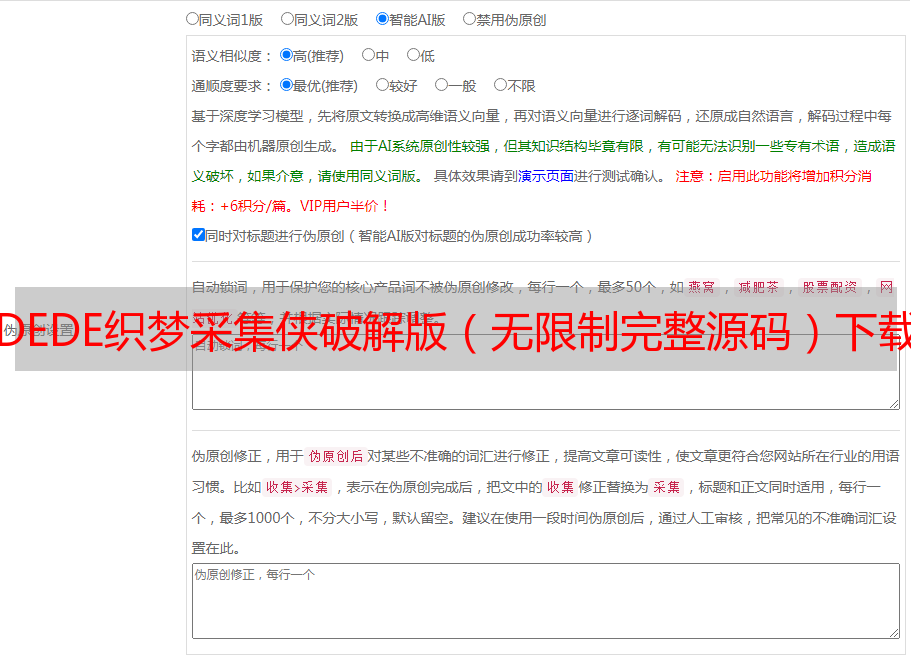Click the 股票配资 example keyword tag
The height and width of the screenshot is (658, 911).
(830, 287)
